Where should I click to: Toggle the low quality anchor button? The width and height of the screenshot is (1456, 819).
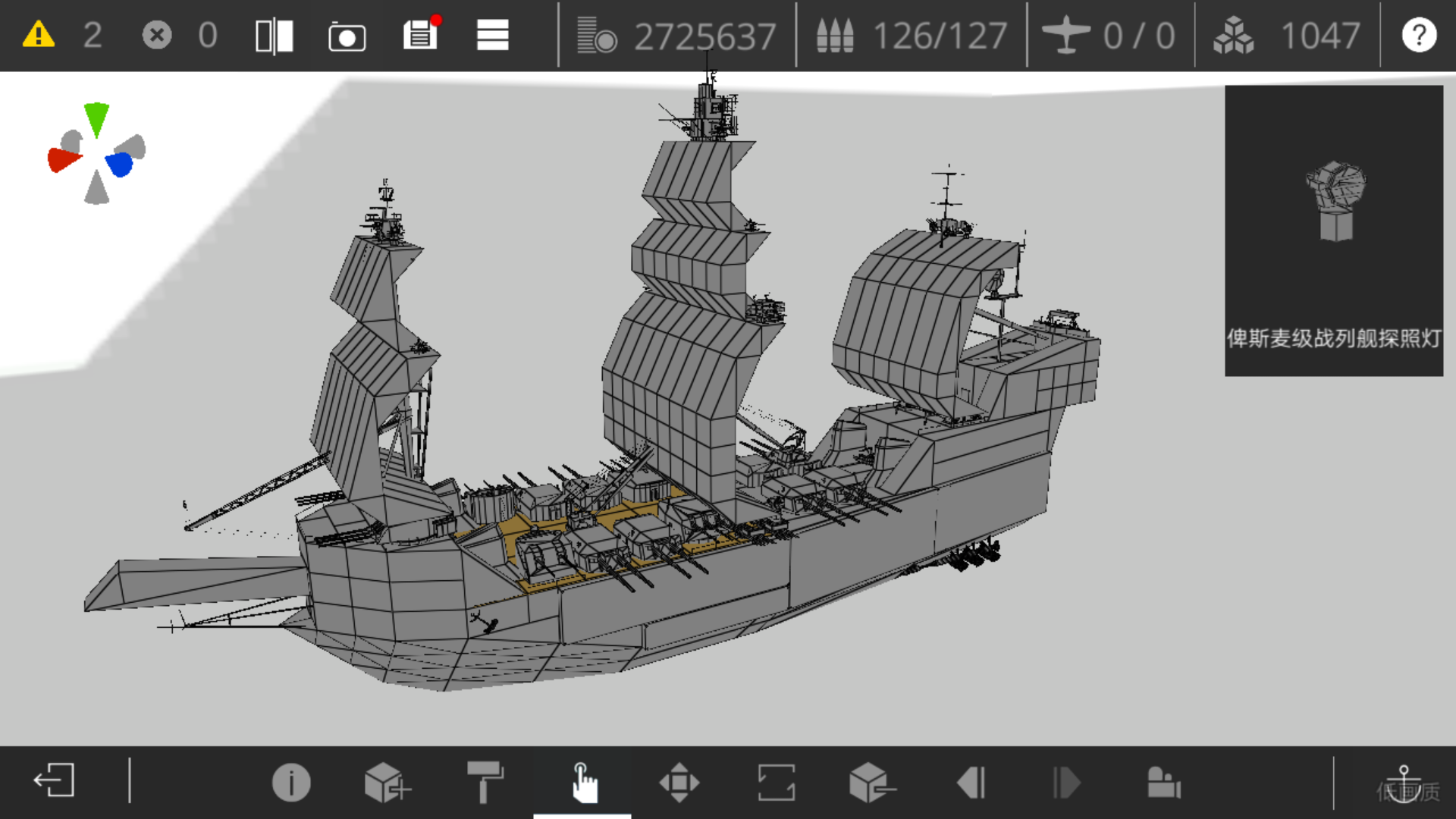(x=1405, y=783)
